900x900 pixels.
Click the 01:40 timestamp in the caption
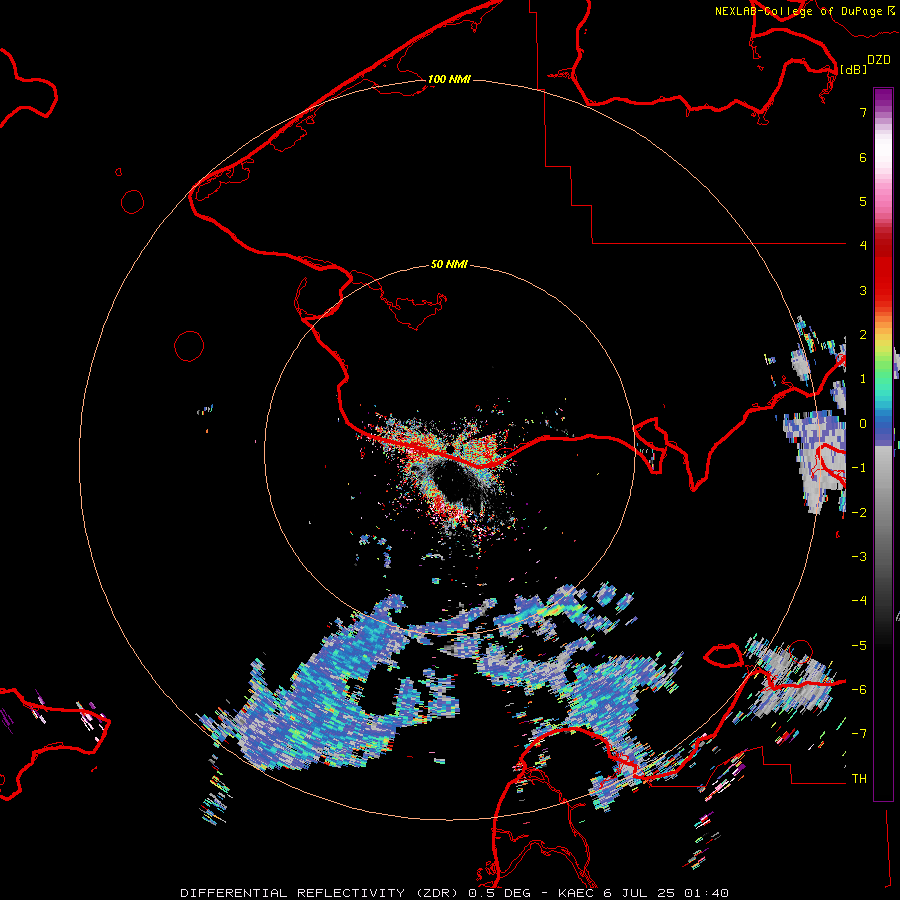[x=705, y=893]
